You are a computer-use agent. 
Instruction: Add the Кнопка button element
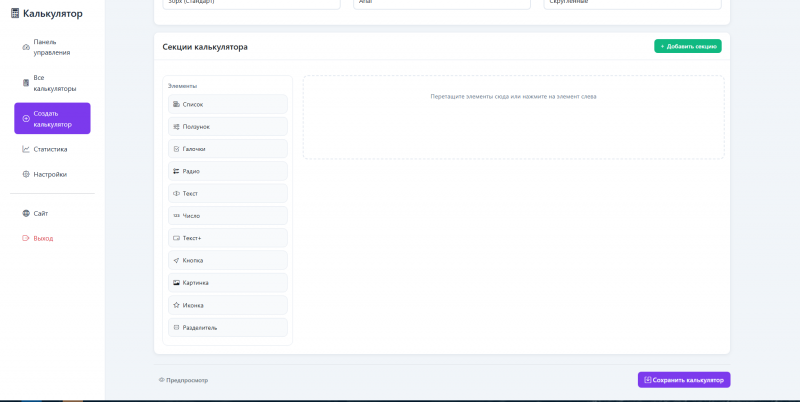tap(228, 260)
